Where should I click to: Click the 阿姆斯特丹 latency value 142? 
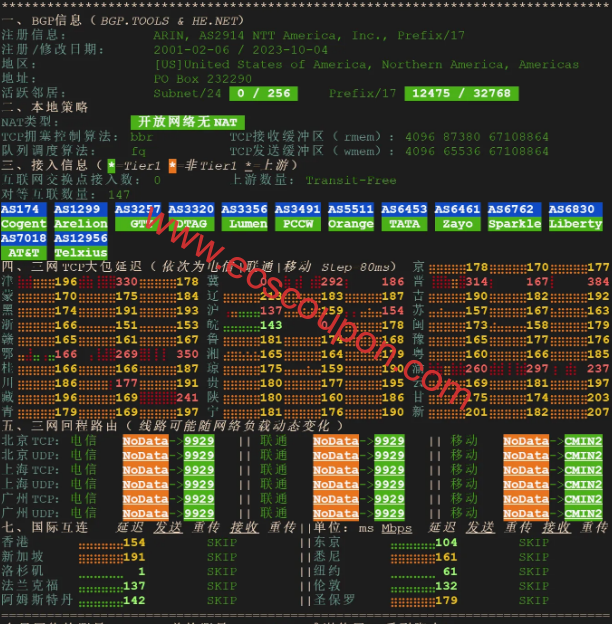134,601
